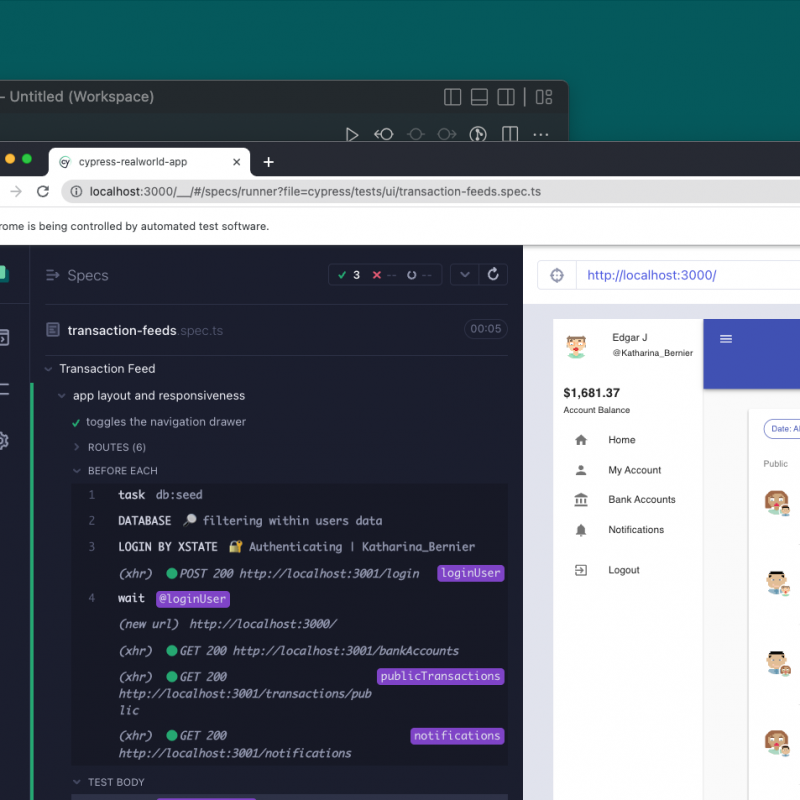Collapse the BEFORE EACH section
Viewport: 800px width, 800px height.
coord(122,471)
